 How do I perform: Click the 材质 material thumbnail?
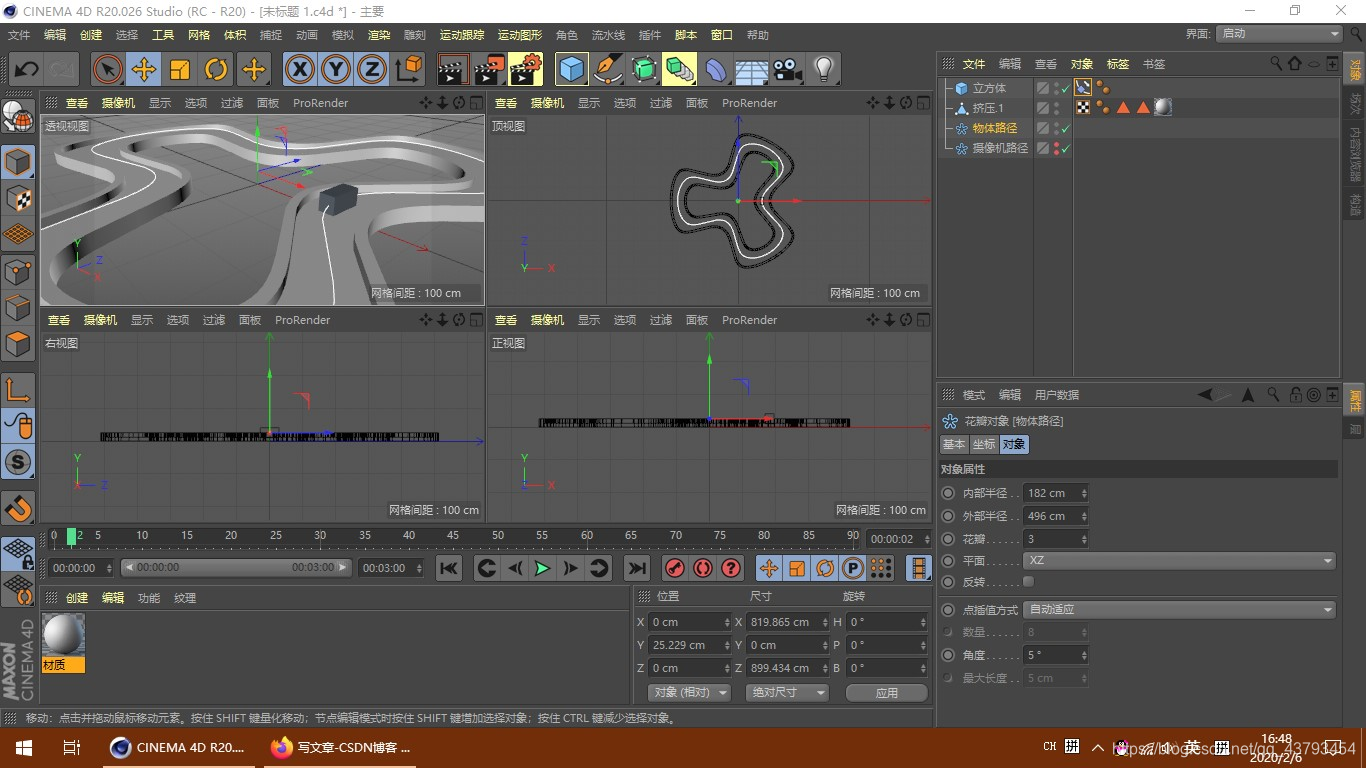63,636
